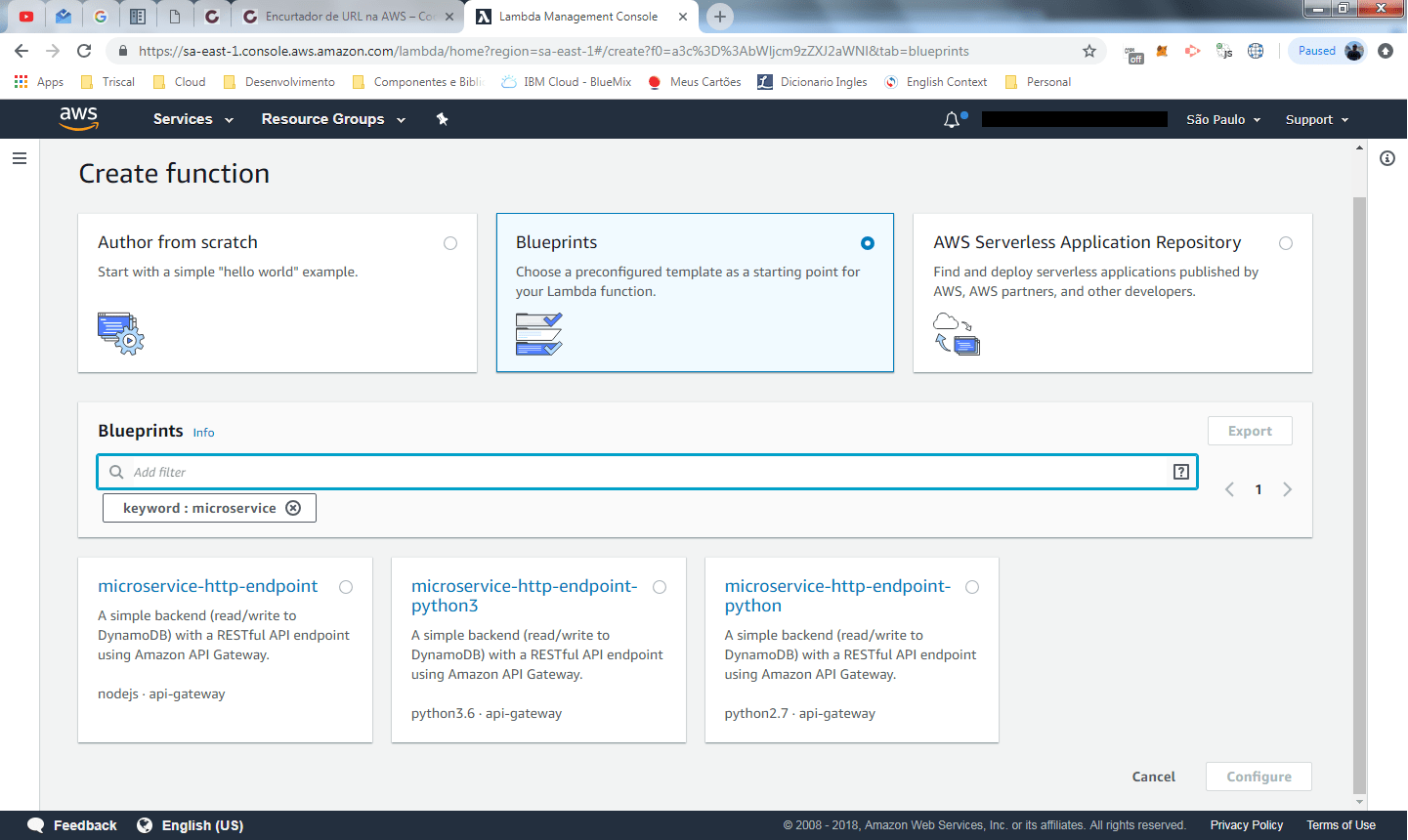Open the Paused Chrome profile button

(x=1328, y=51)
